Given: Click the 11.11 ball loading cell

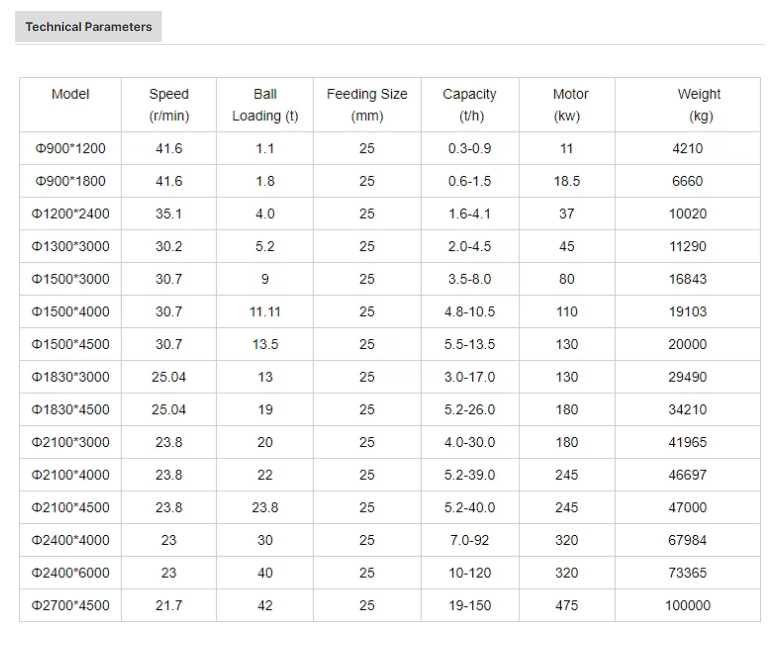Looking at the screenshot, I should [264, 312].
